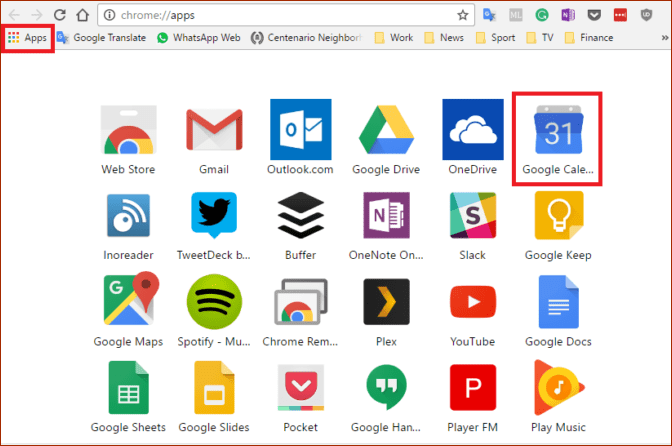Expand the Finance bookmarks folder
The width and height of the screenshot is (672, 446).
pyautogui.click(x=589, y=38)
